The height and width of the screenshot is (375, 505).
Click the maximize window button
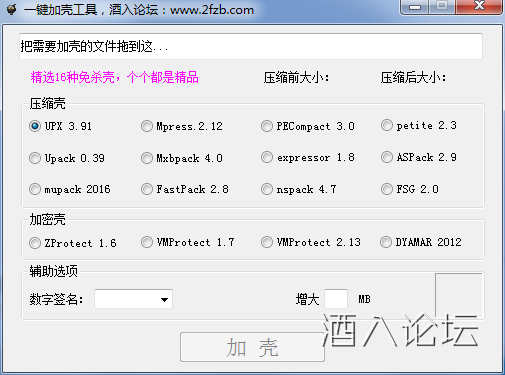click(442, 6)
